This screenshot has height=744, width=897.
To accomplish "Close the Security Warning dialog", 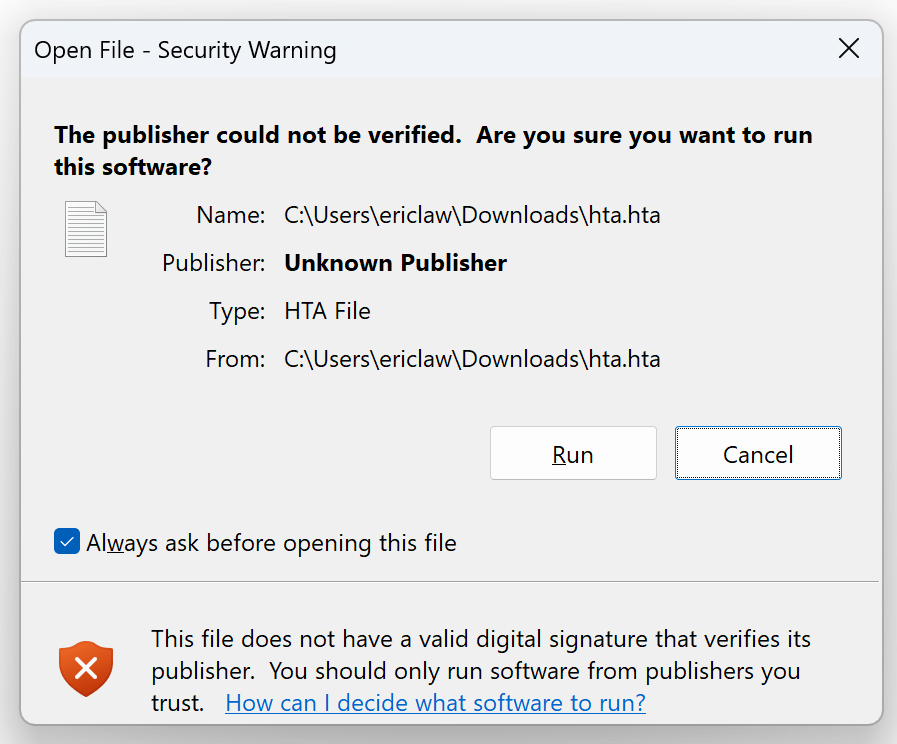I will [849, 49].
